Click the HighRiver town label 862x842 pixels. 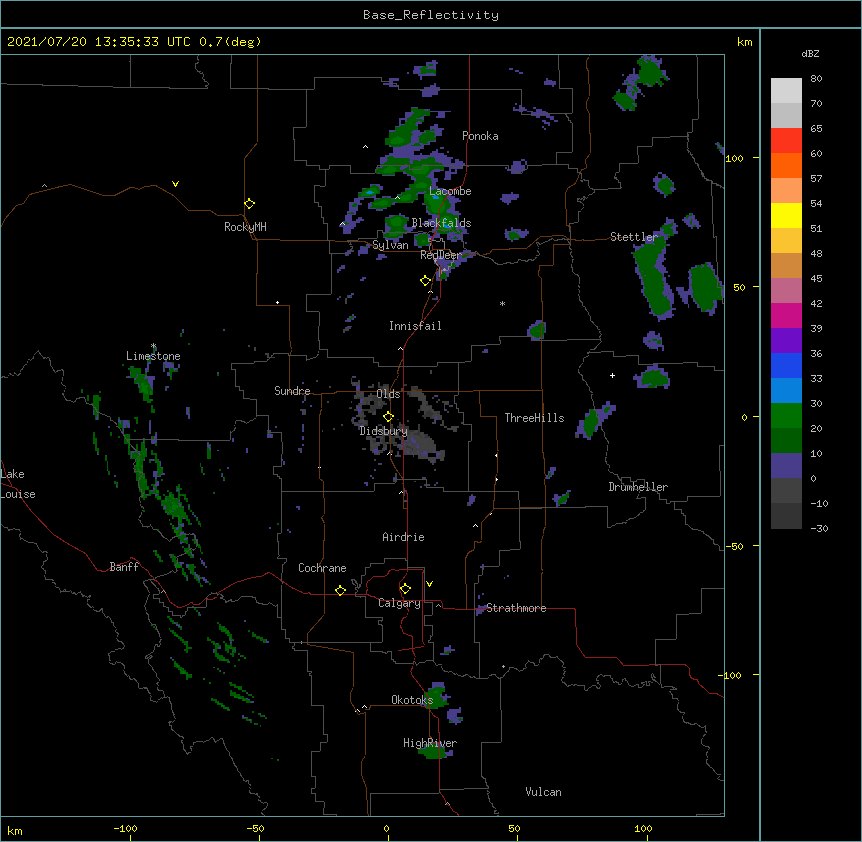430,743
